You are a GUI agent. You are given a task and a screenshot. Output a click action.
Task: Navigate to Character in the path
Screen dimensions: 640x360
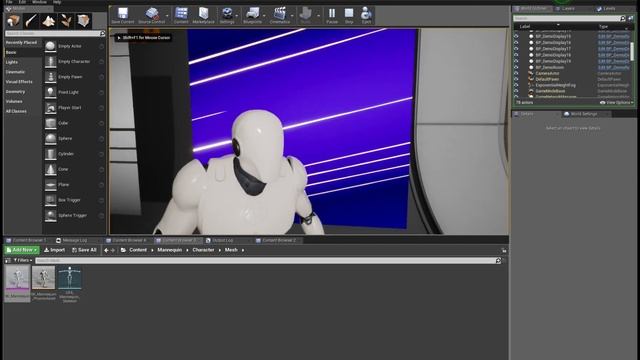tap(203, 250)
